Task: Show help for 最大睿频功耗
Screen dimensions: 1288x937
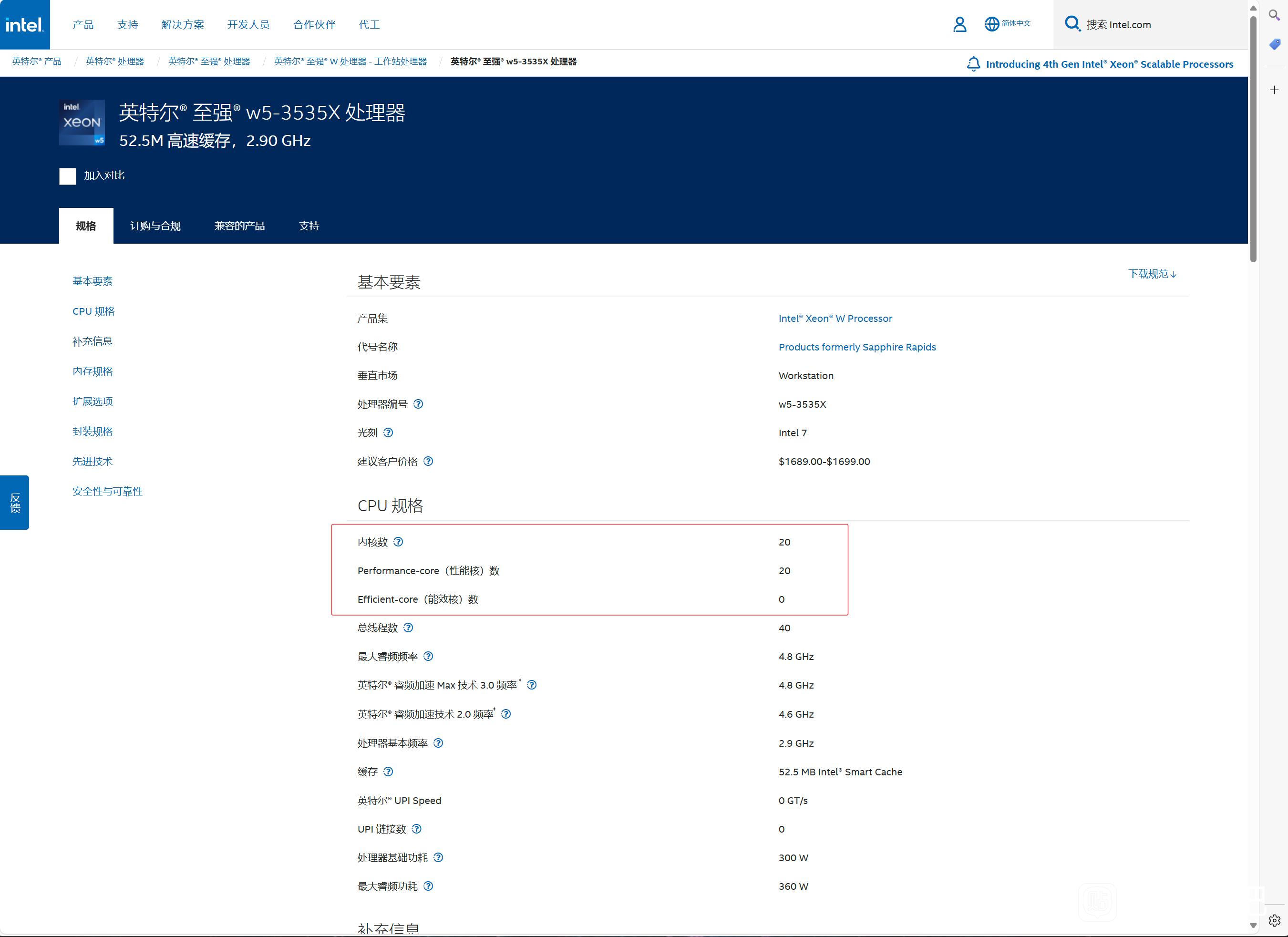Action: [x=429, y=886]
